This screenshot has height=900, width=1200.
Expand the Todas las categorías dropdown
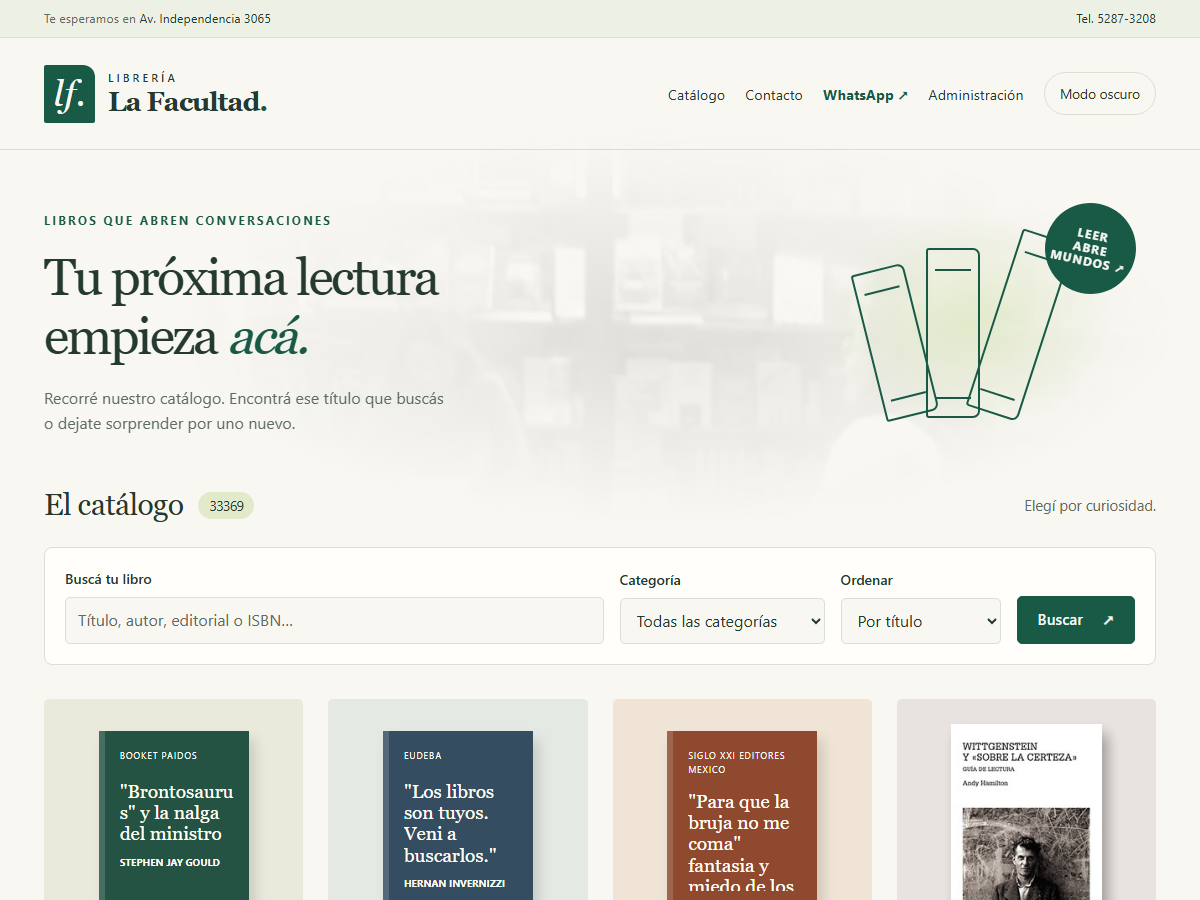(x=722, y=621)
